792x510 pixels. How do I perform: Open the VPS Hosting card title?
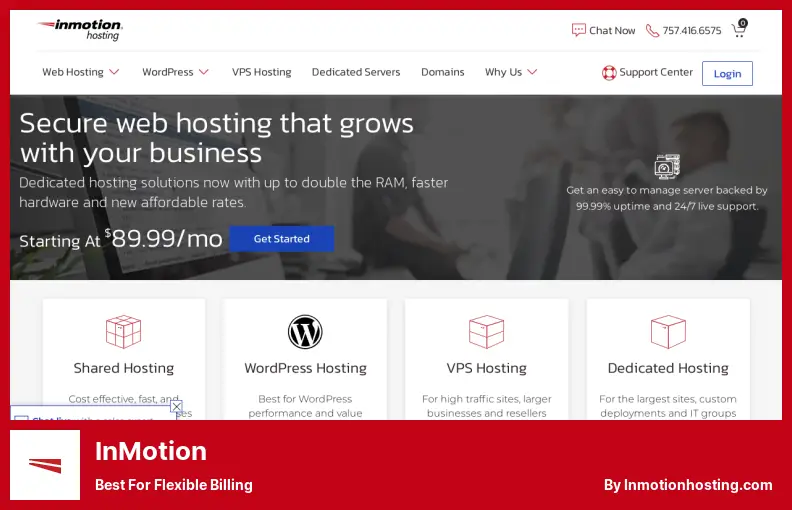click(x=486, y=368)
